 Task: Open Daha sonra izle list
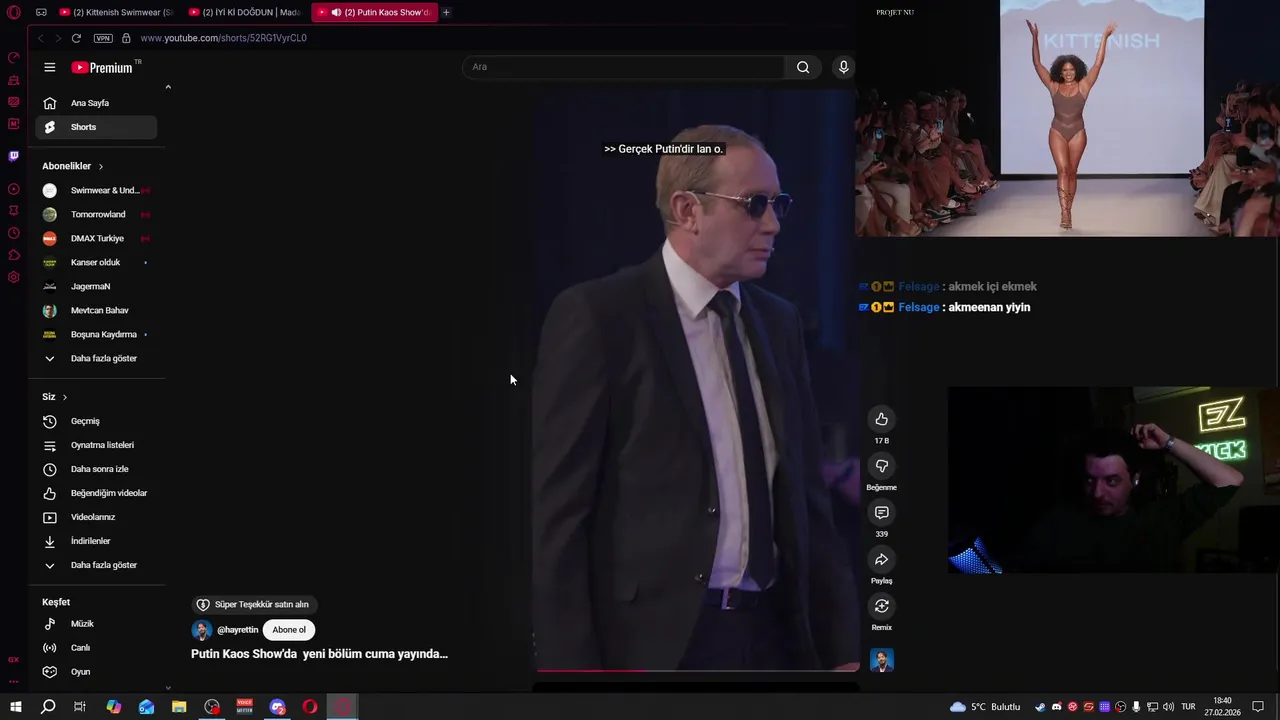tap(96, 469)
